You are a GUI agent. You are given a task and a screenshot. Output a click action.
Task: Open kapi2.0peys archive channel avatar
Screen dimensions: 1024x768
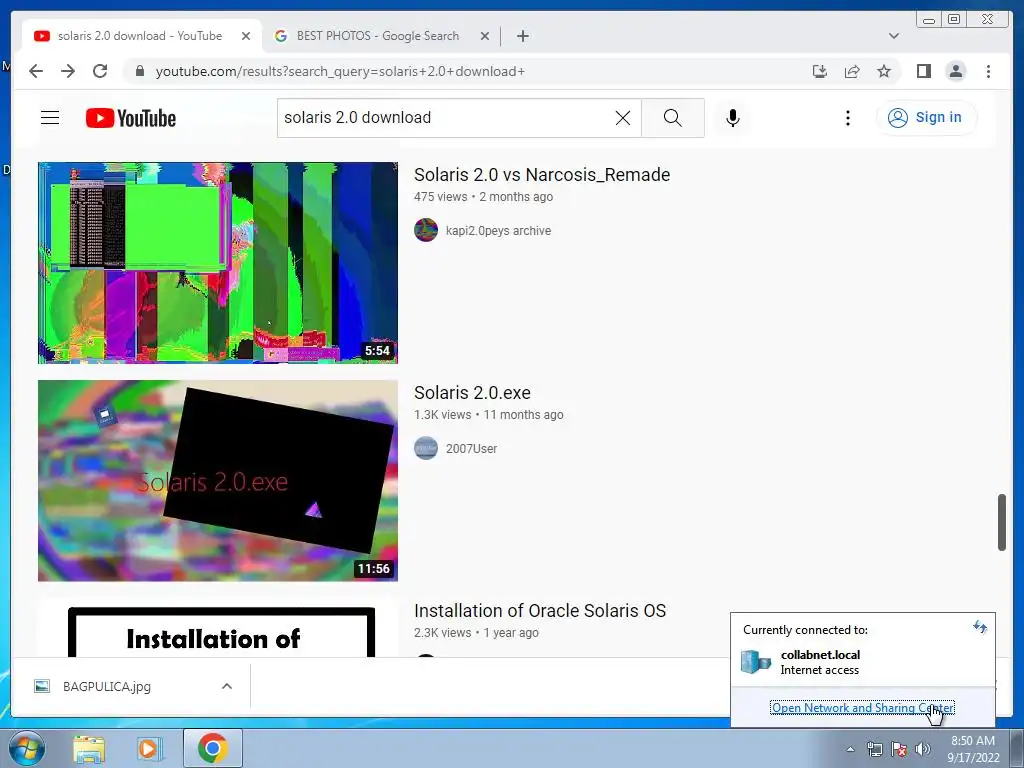(426, 230)
